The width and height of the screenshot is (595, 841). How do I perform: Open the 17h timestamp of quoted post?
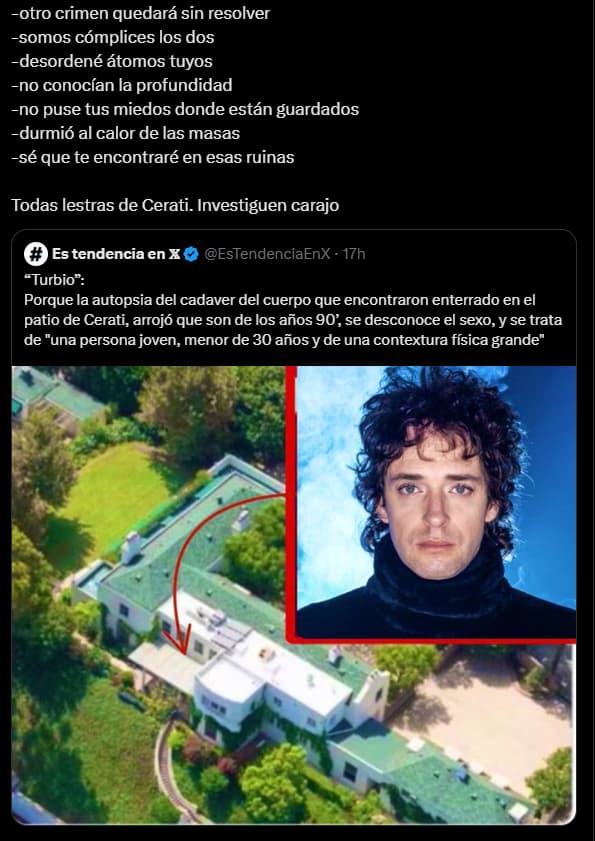pyautogui.click(x=354, y=254)
